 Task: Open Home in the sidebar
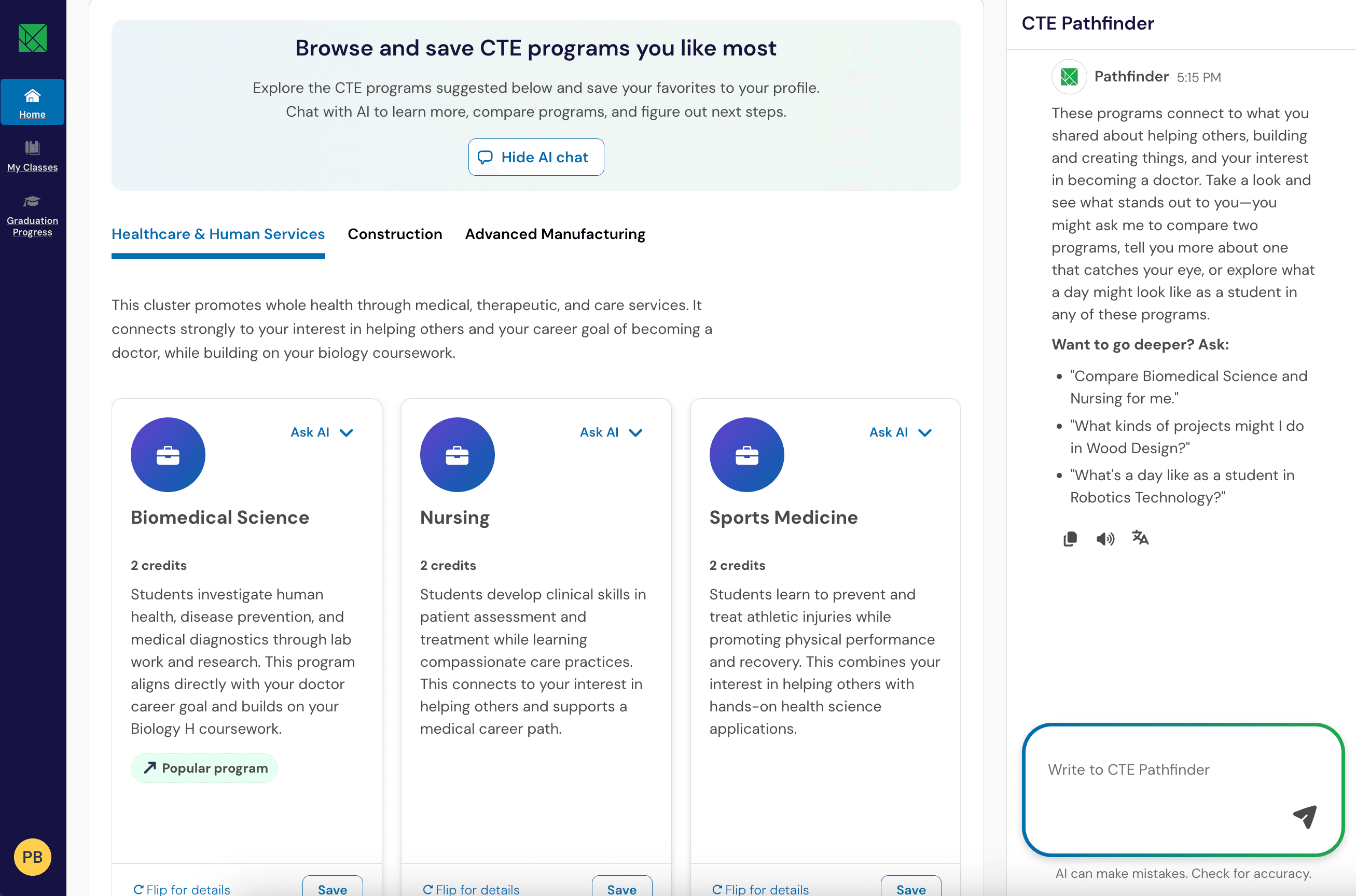33,103
